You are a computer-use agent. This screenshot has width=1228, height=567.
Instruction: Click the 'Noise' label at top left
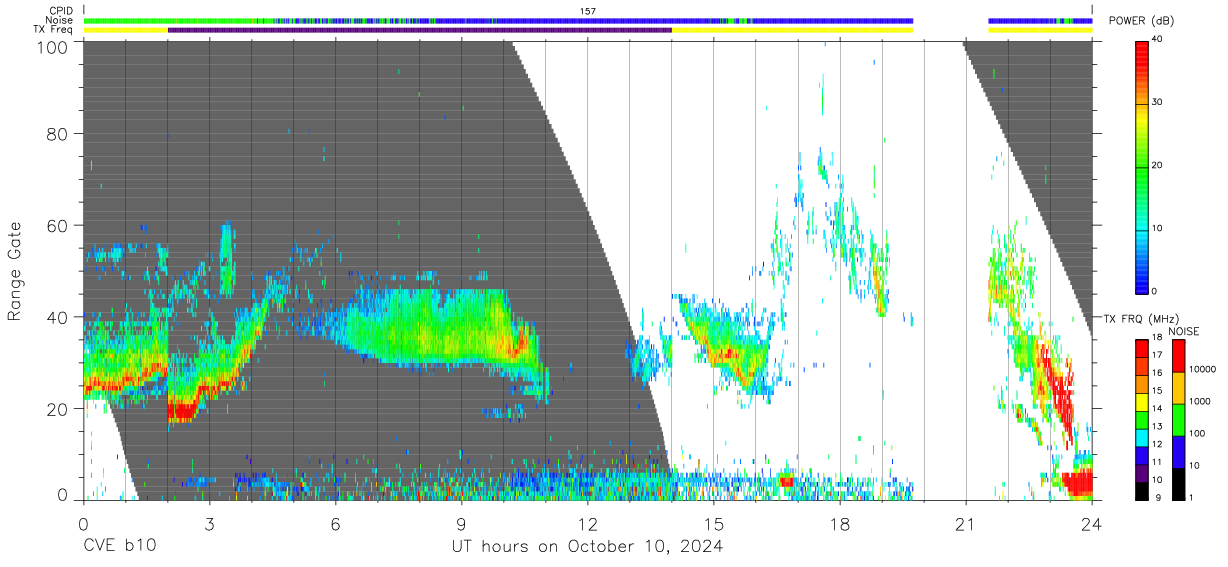click(x=58, y=20)
